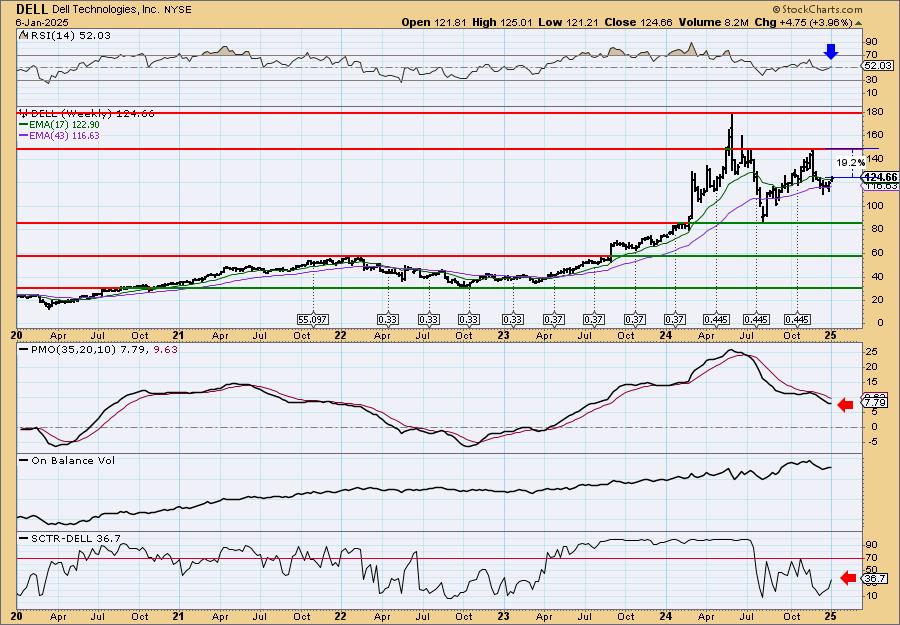900x625 pixels.
Task: Click the 19.2% measurement label
Action: tap(850, 162)
